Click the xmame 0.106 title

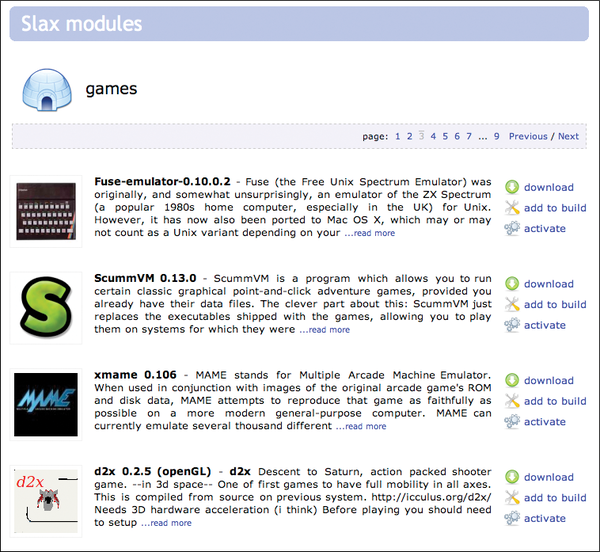[x=135, y=375]
